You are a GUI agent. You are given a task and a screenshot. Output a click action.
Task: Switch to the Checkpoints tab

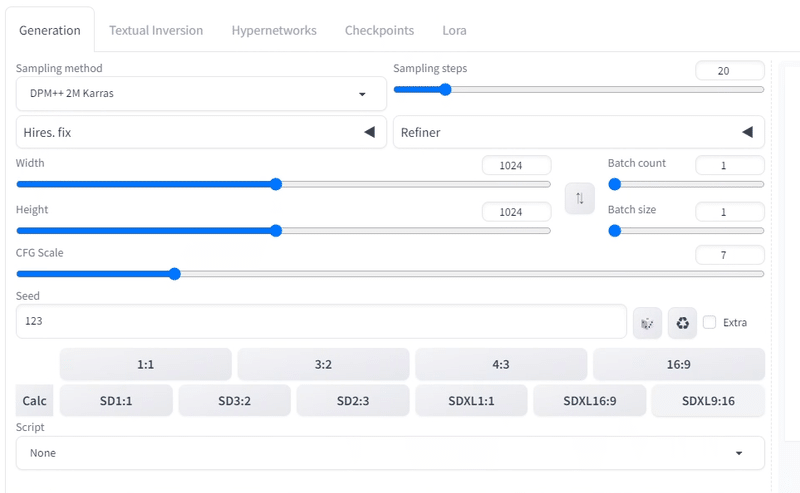pyautogui.click(x=379, y=30)
